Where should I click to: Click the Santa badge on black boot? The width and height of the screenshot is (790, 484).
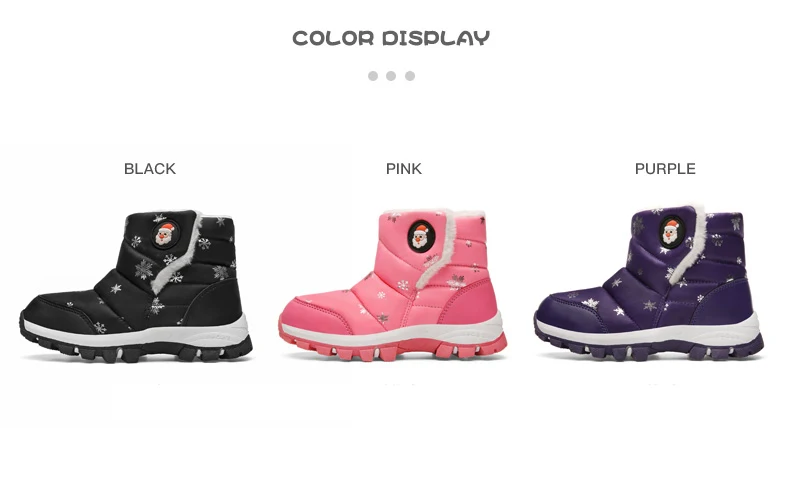pyautogui.click(x=165, y=235)
